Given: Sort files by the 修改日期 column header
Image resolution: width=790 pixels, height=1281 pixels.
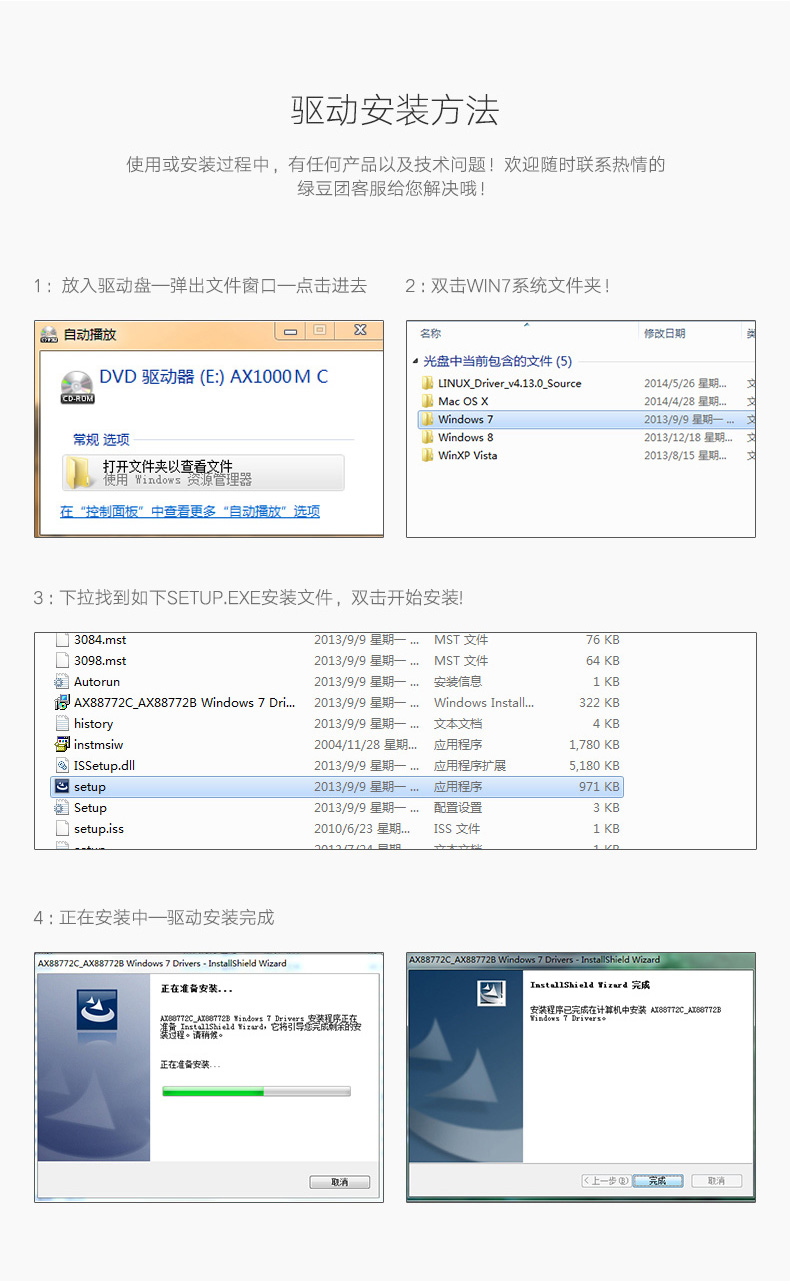Looking at the screenshot, I should (x=664, y=333).
